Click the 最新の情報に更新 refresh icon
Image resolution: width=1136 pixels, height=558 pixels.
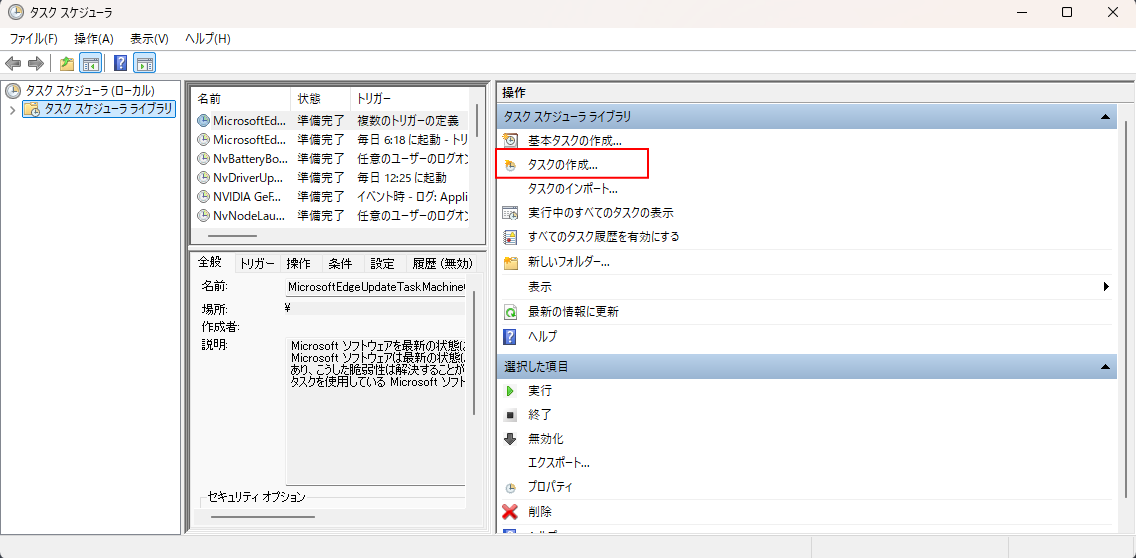(x=510, y=312)
